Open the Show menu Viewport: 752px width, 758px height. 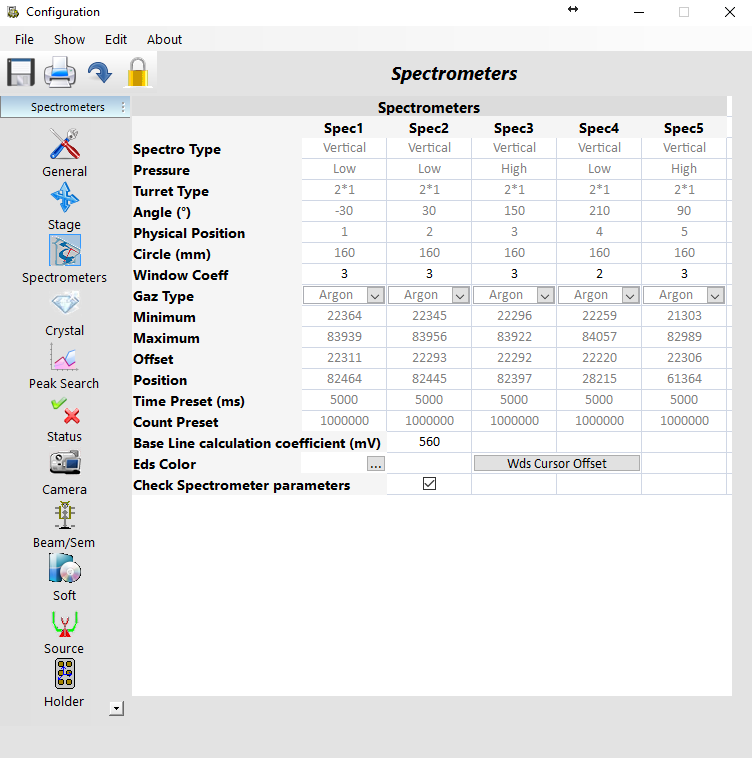[x=70, y=40]
